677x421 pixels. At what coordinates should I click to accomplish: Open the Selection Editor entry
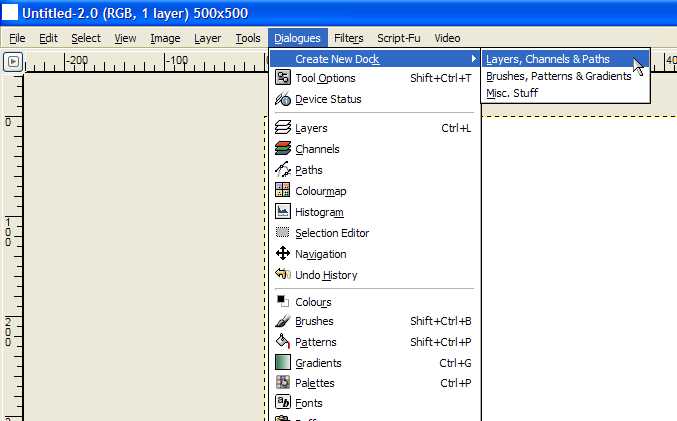coord(375,233)
